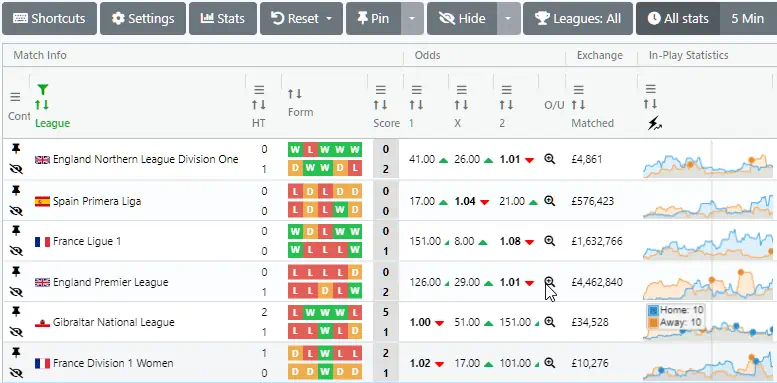Sort by Form column arrows
The width and height of the screenshot is (777, 383).
pyautogui.click(x=295, y=94)
